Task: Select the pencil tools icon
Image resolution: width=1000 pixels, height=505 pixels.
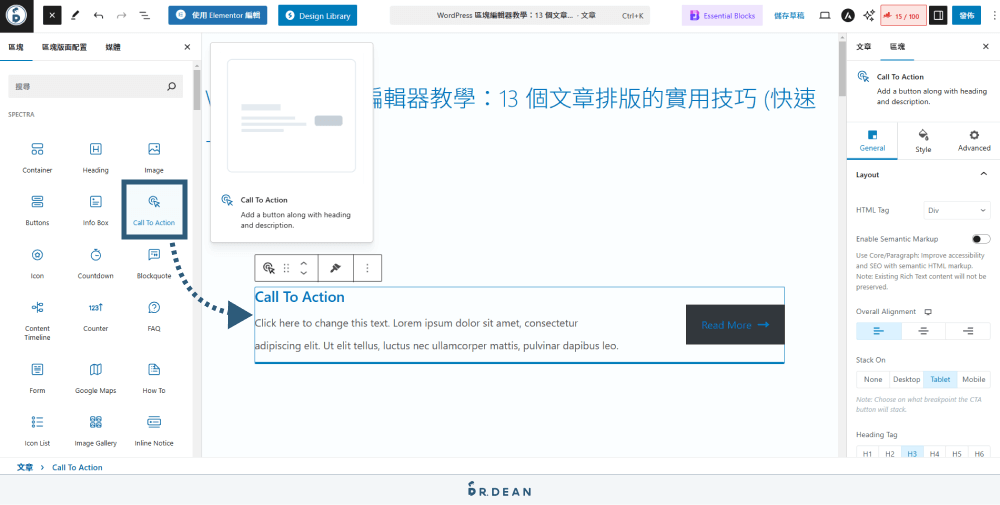Action: [x=75, y=15]
